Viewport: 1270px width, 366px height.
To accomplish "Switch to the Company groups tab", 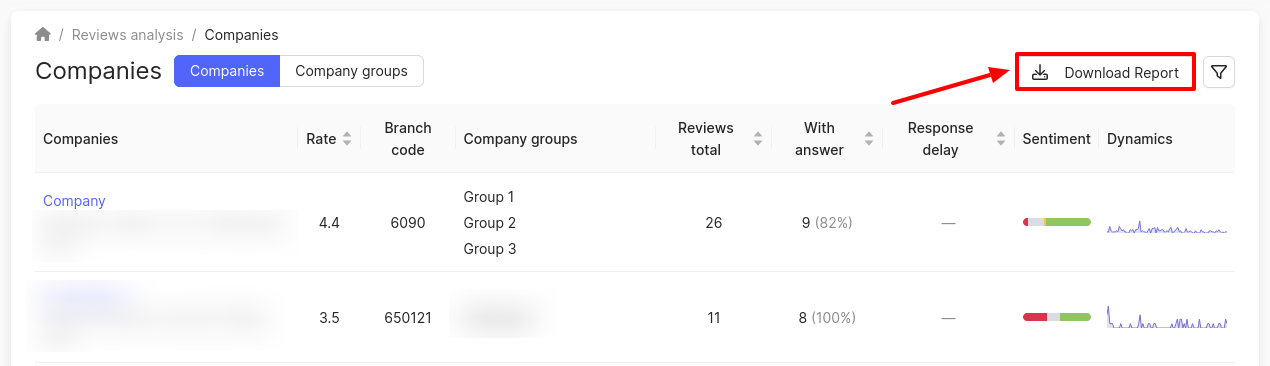I will (351, 71).
